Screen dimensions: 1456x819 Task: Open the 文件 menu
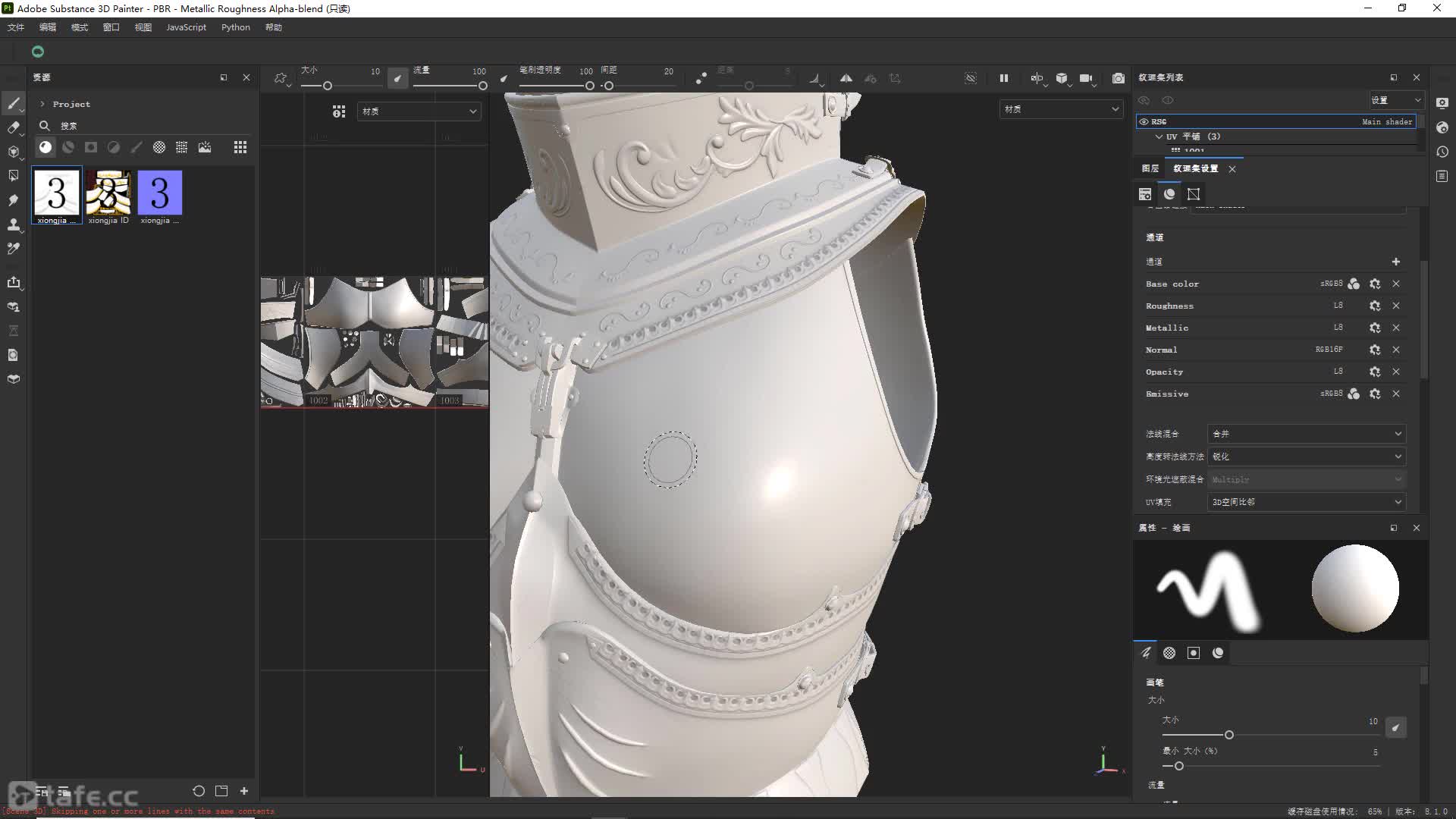pos(16,27)
